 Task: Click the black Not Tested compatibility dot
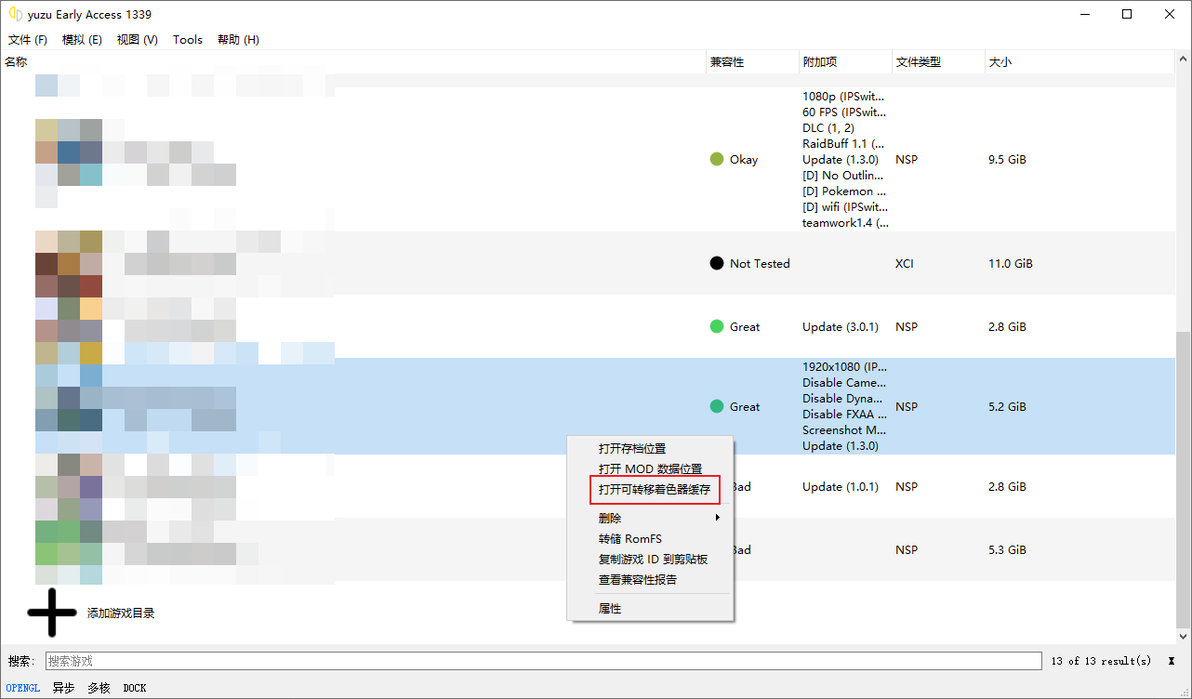coord(716,263)
